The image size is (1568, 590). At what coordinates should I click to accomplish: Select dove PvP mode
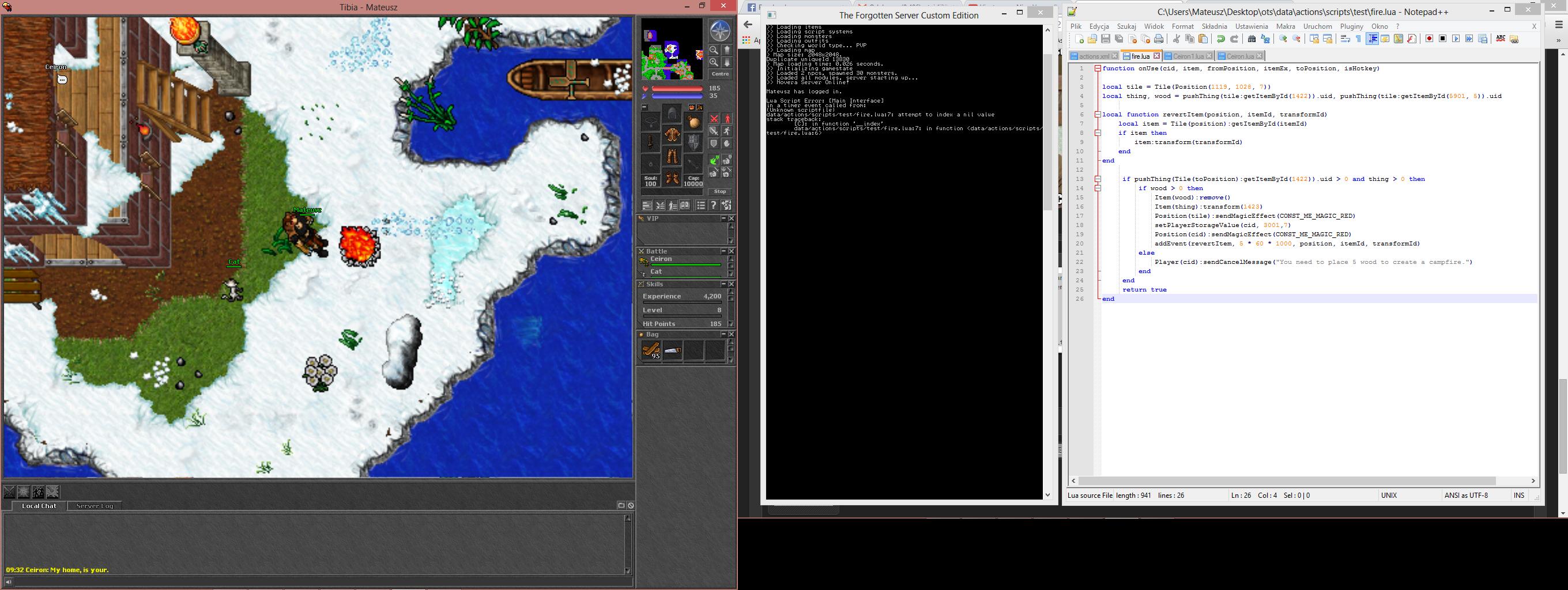pyautogui.click(x=714, y=160)
